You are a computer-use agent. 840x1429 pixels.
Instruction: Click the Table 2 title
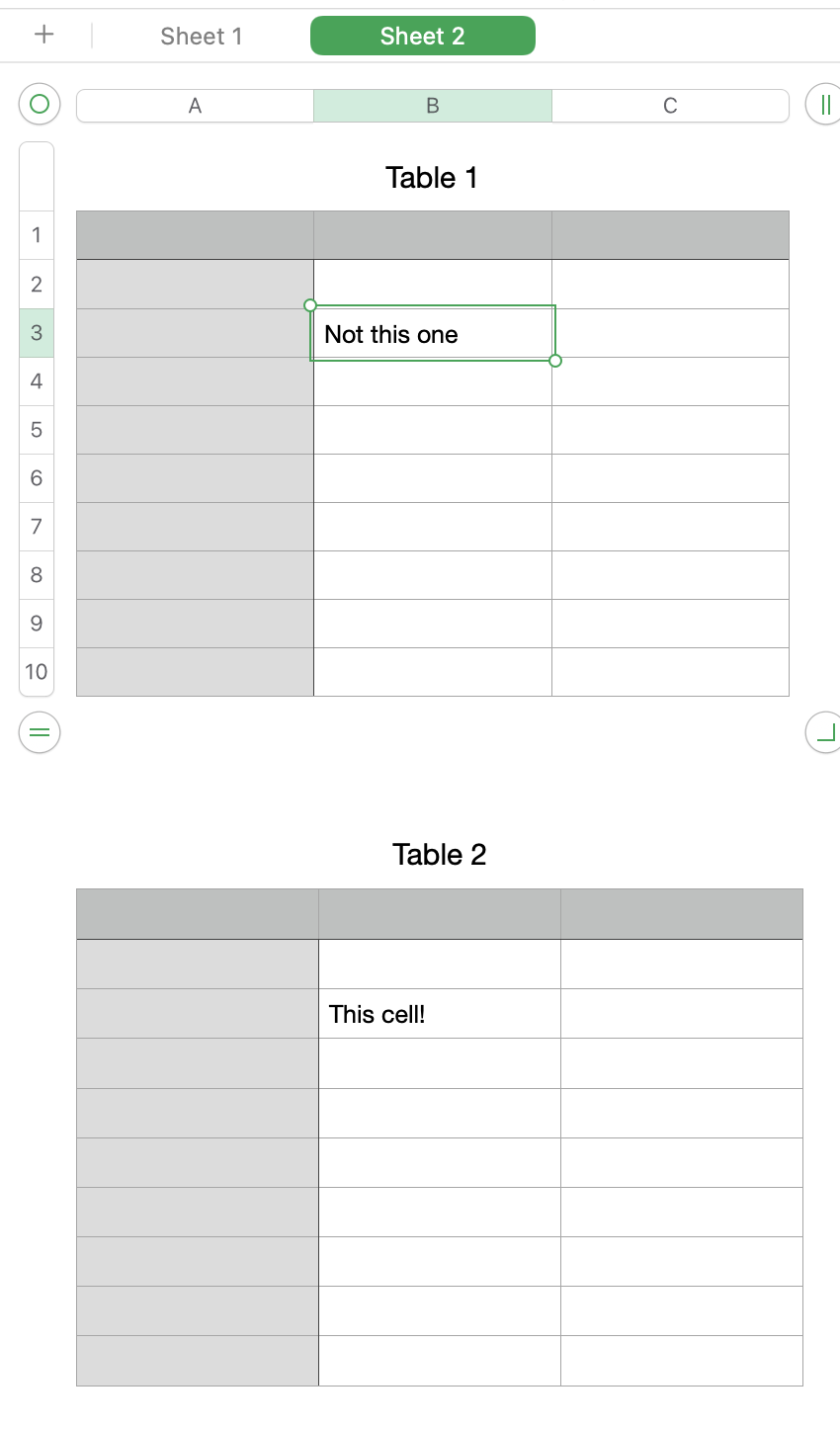pos(439,855)
